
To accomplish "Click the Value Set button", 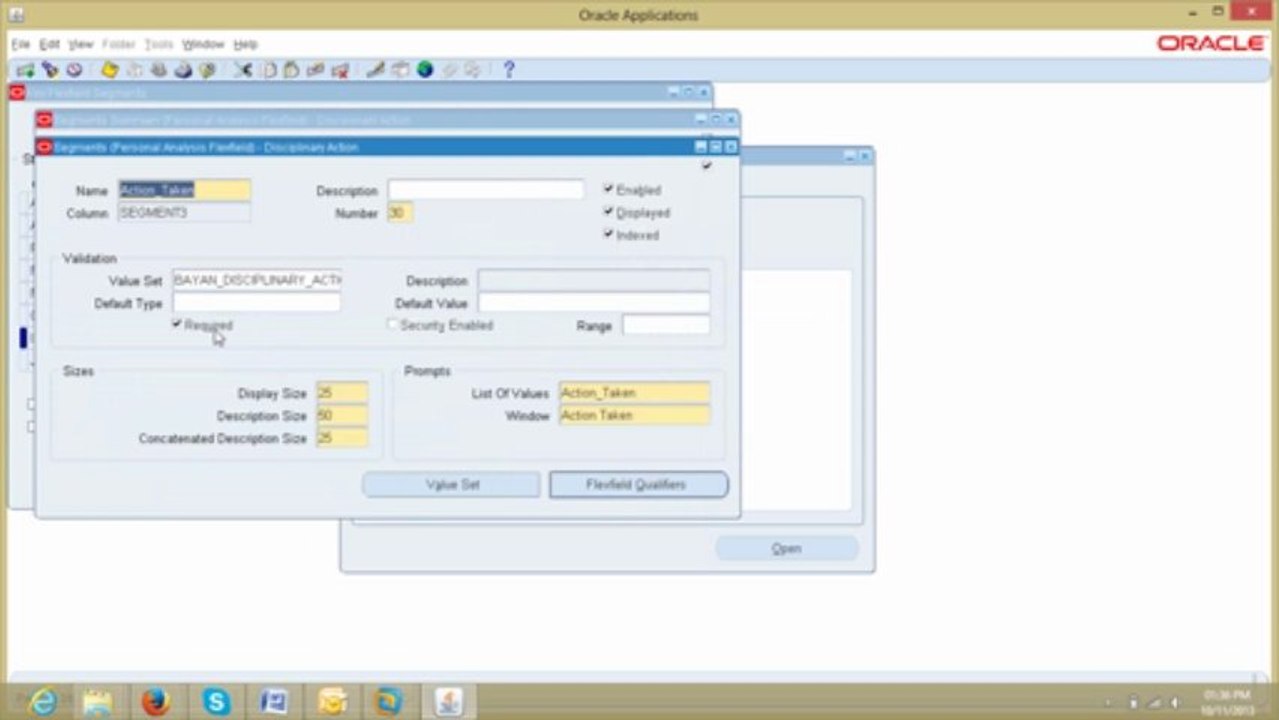I will click(x=451, y=484).
